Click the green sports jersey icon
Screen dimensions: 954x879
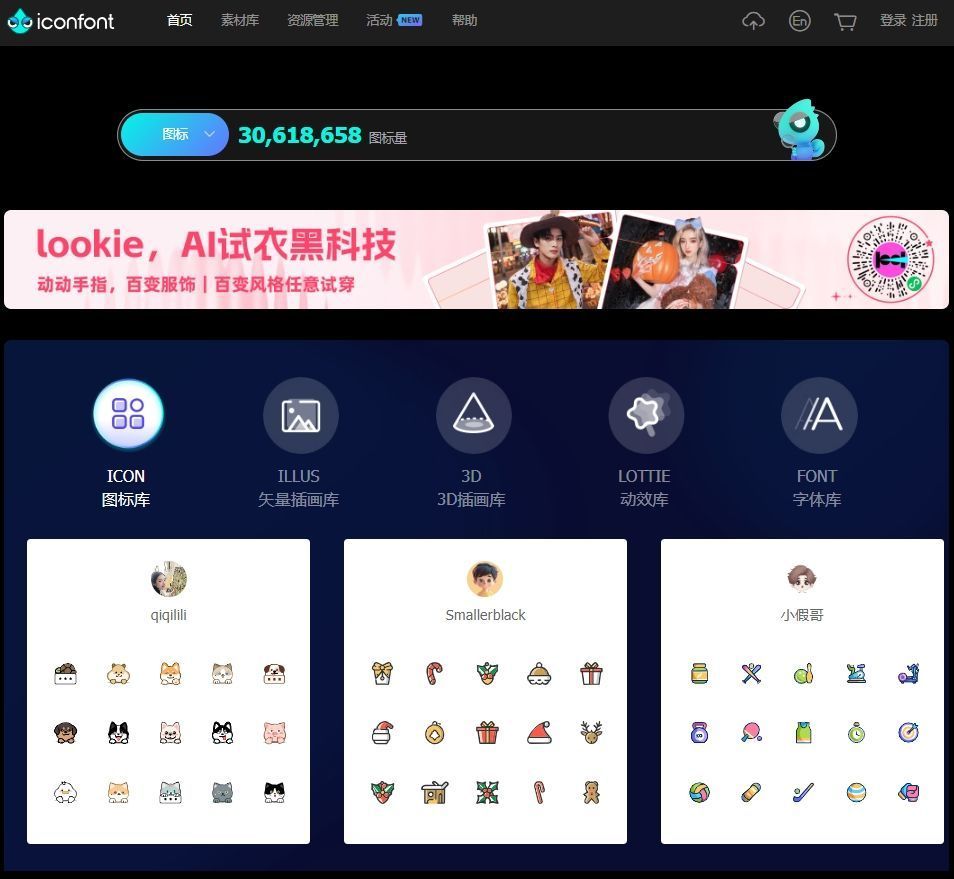click(804, 733)
